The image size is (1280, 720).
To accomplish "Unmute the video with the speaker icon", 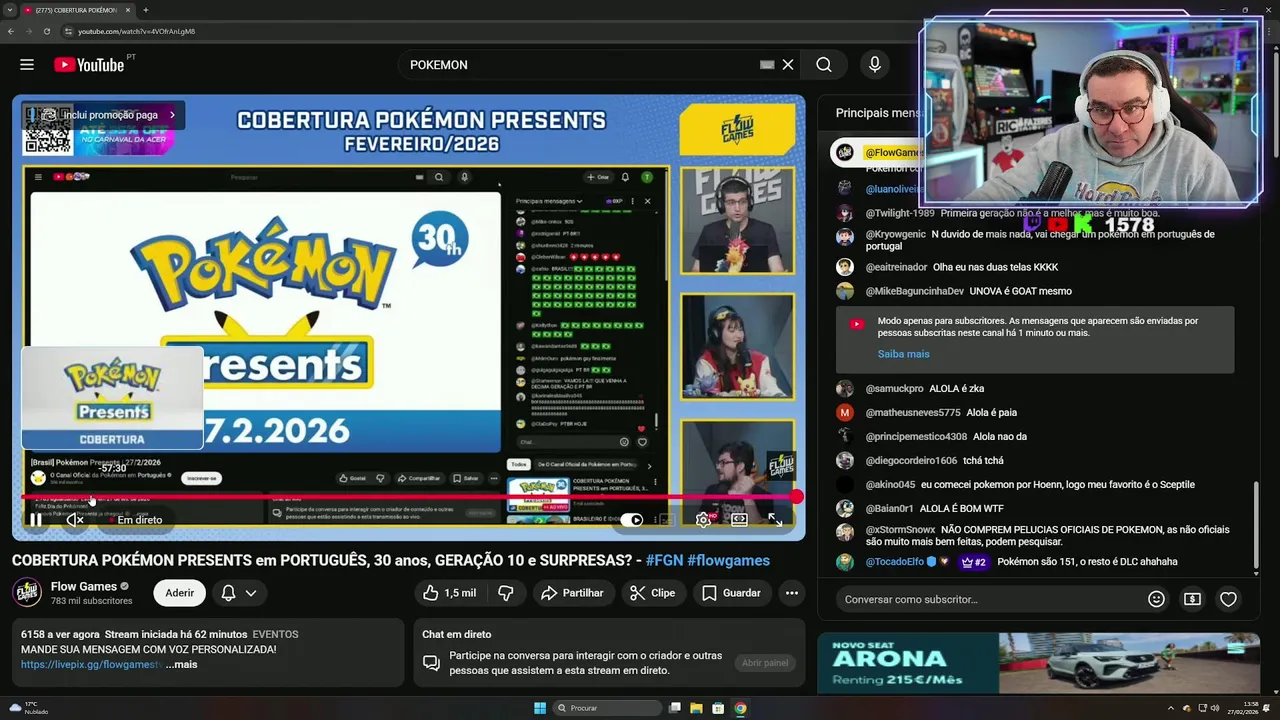I will point(75,519).
